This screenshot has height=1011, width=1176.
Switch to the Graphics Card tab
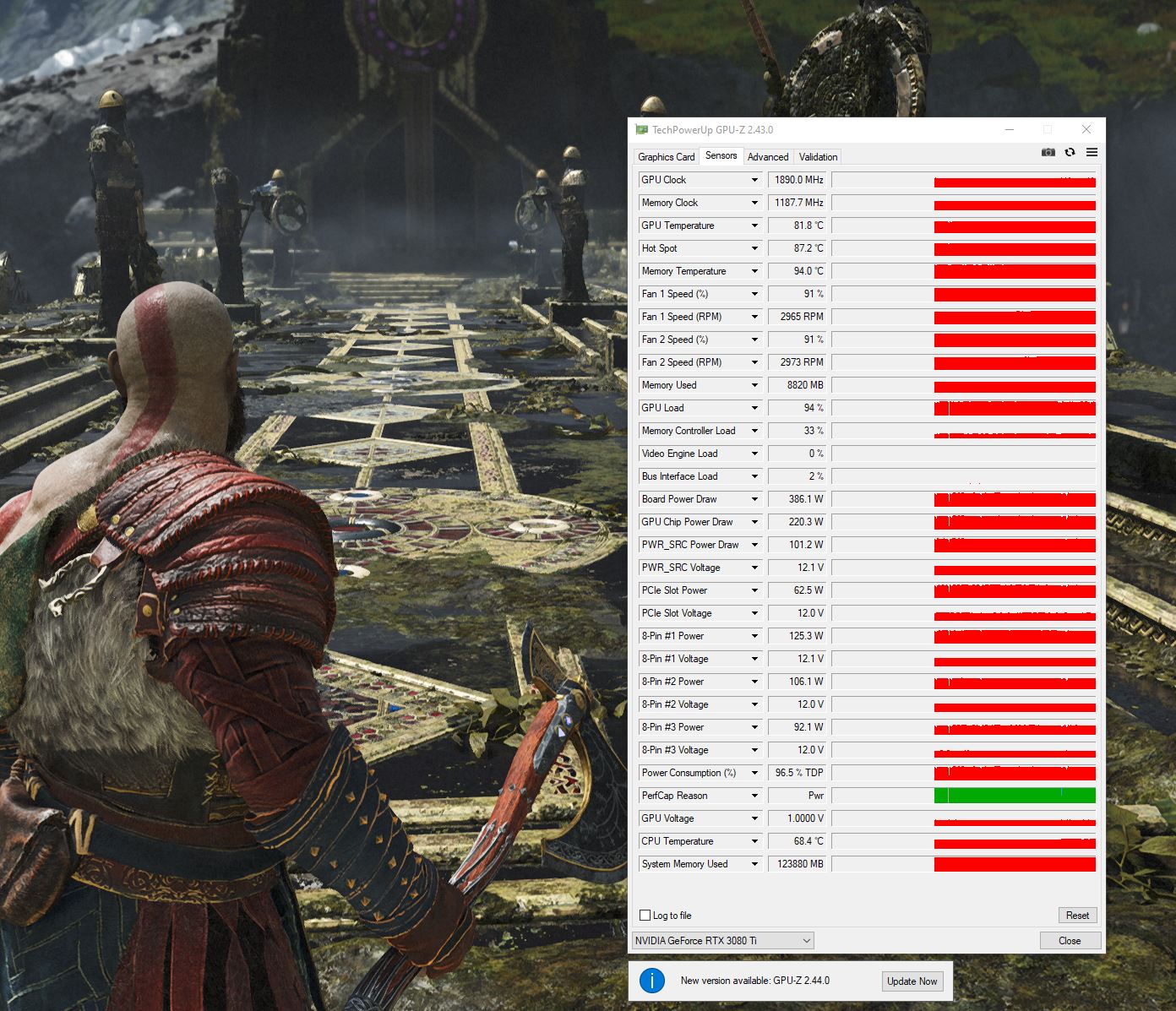pyautogui.click(x=666, y=156)
